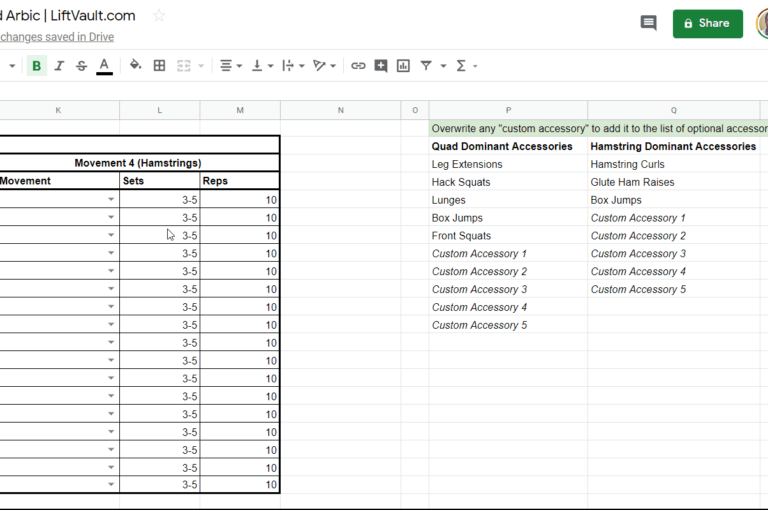Insert chart icon
Screen dimensions: 768x510
coord(403,66)
